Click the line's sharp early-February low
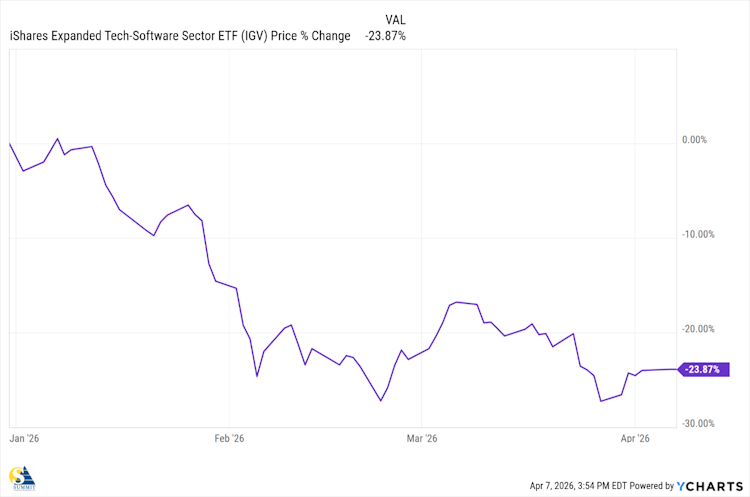 [x=257, y=376]
